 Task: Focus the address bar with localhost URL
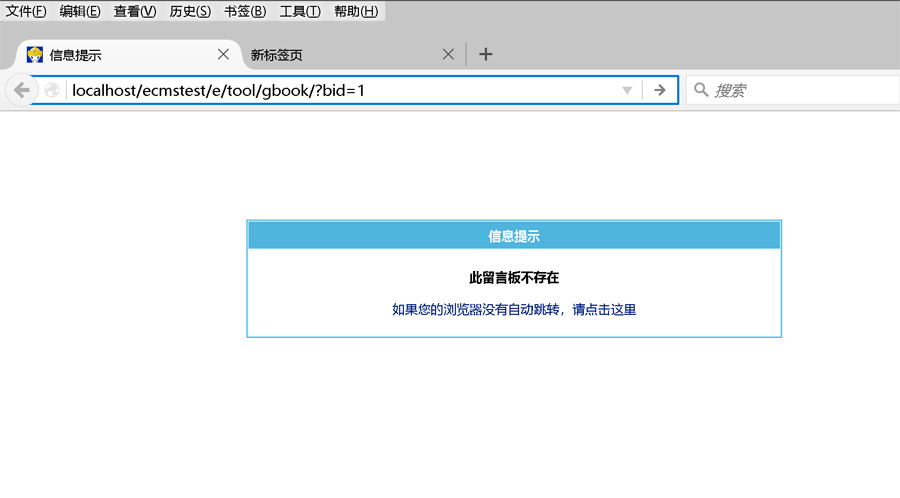340,90
